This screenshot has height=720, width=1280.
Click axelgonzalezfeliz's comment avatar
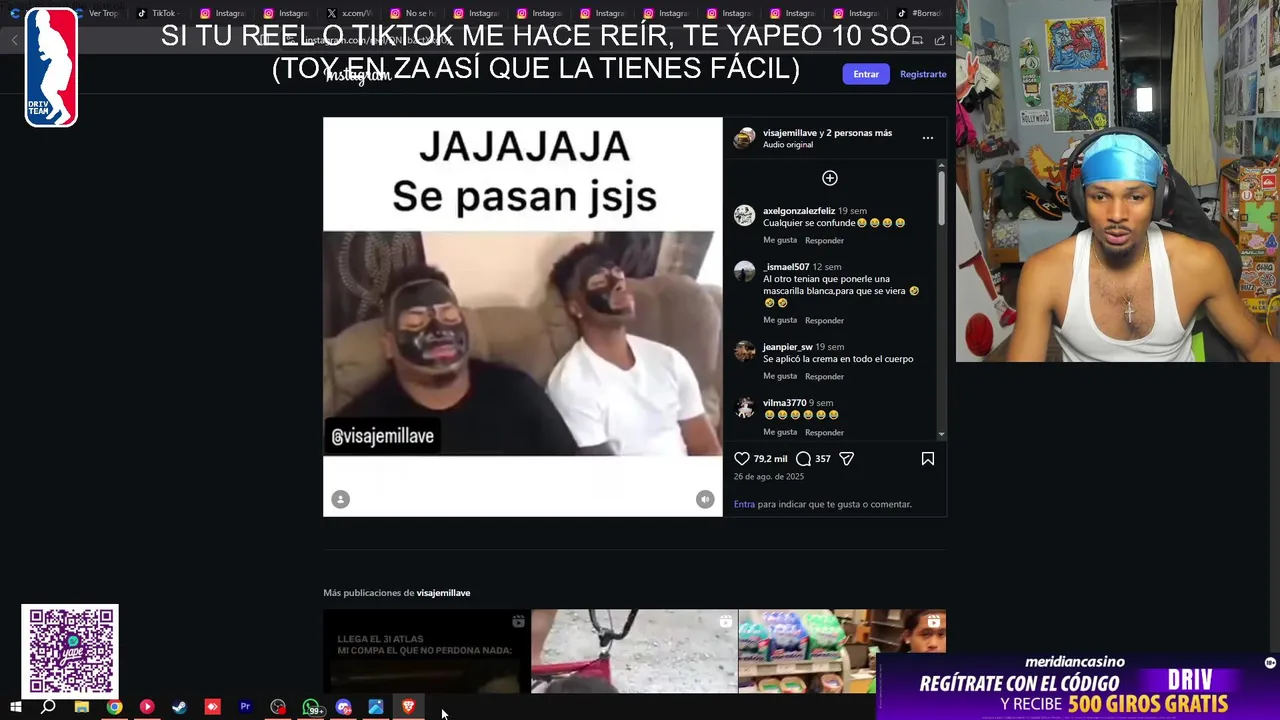(x=744, y=215)
